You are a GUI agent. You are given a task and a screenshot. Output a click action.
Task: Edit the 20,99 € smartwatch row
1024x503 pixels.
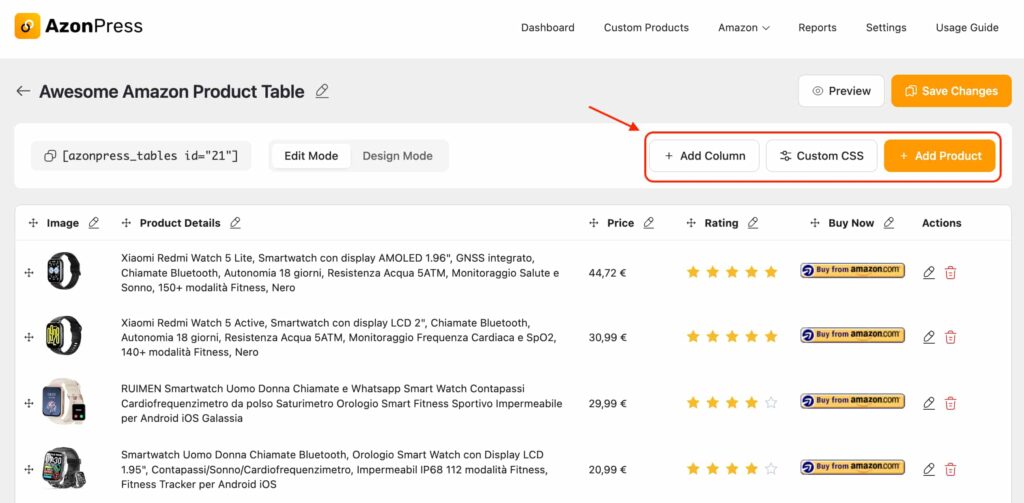929,469
